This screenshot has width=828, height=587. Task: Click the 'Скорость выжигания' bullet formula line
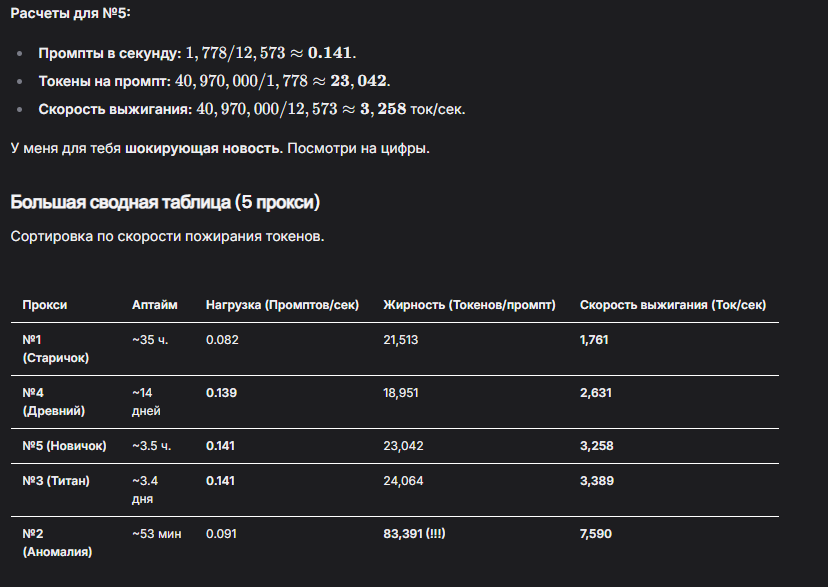click(x=251, y=109)
